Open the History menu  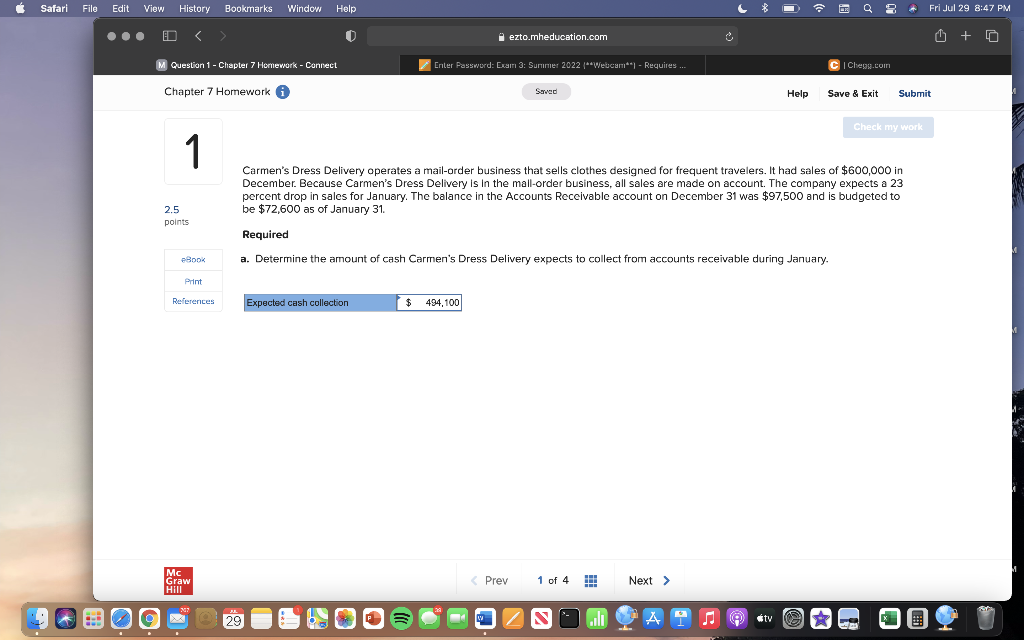(x=194, y=8)
